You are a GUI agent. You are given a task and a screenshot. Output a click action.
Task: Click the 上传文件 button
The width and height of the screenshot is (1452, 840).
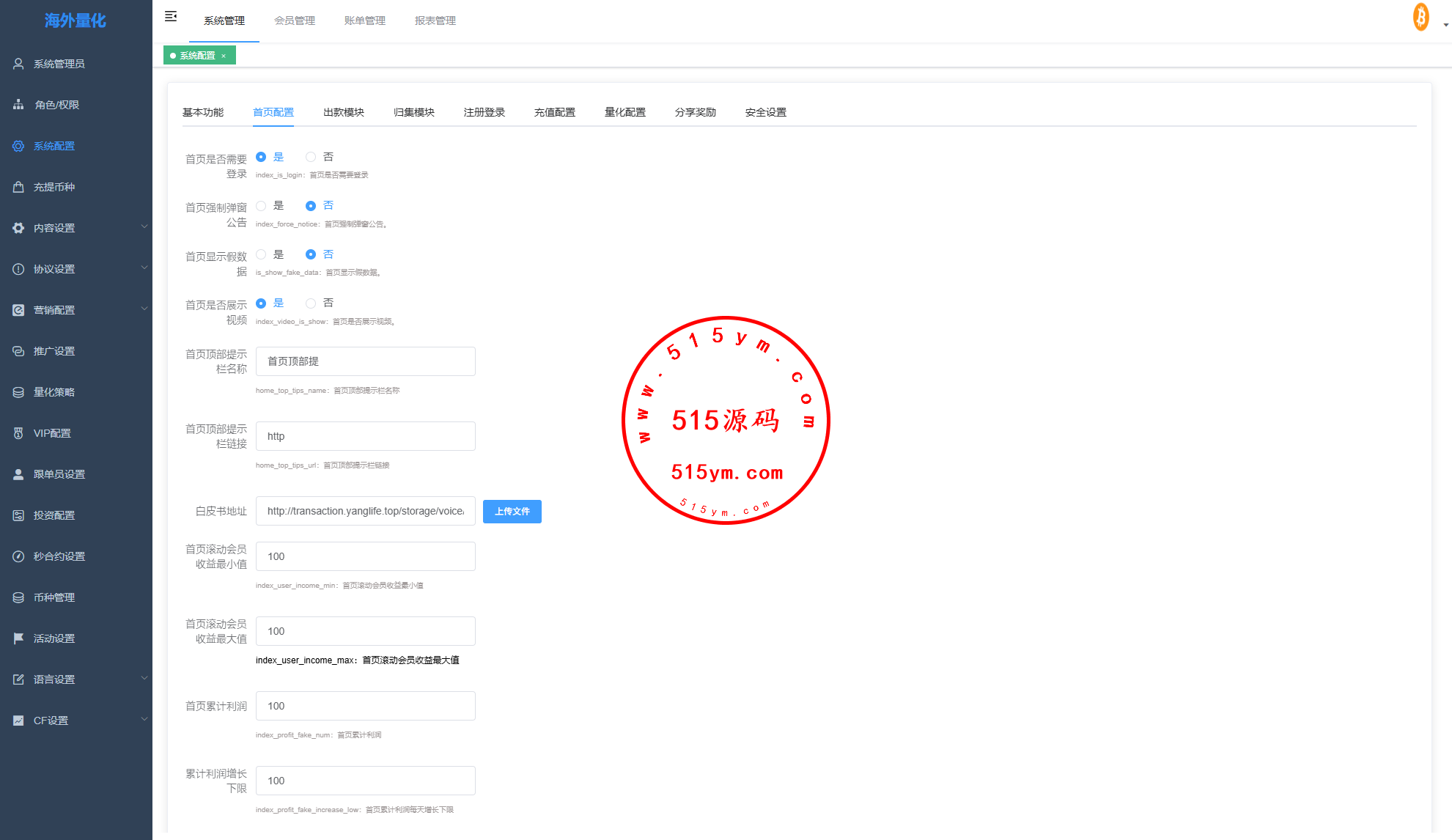pos(512,512)
